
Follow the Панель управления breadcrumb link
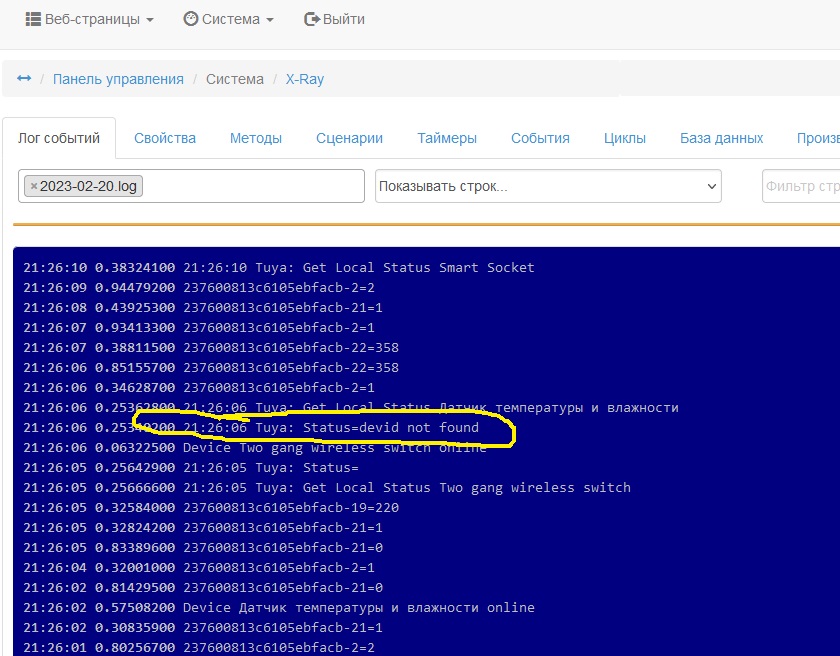click(x=118, y=79)
